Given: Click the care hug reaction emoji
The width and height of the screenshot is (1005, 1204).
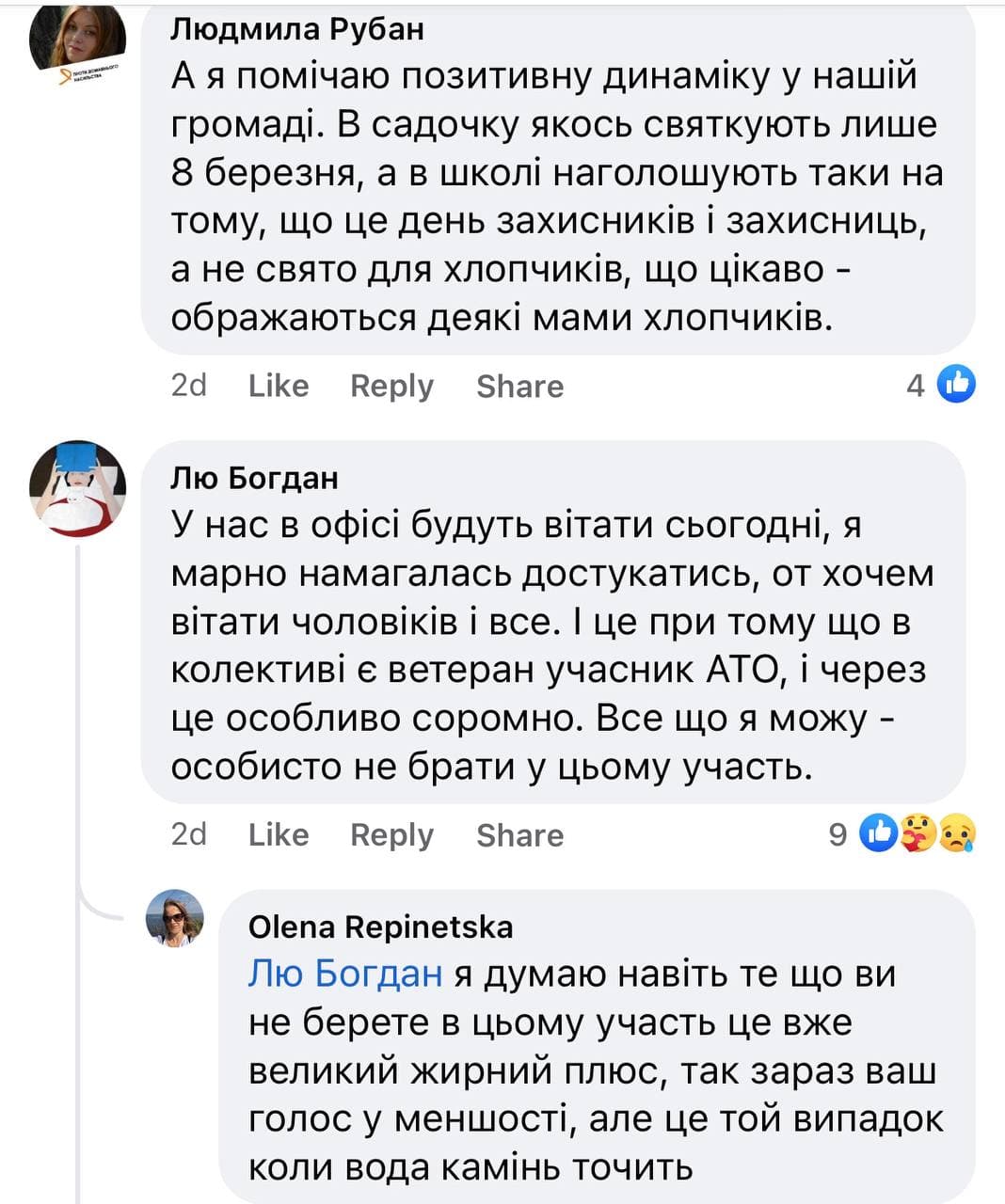Looking at the screenshot, I should [917, 832].
